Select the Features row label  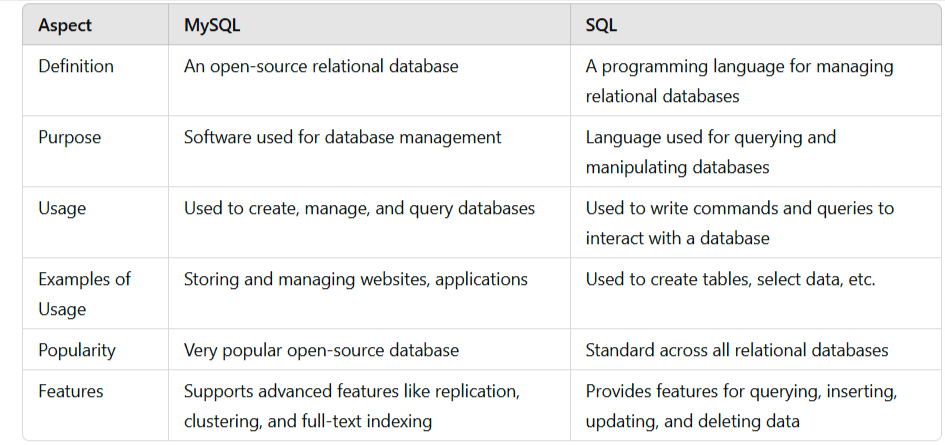pyautogui.click(x=71, y=391)
